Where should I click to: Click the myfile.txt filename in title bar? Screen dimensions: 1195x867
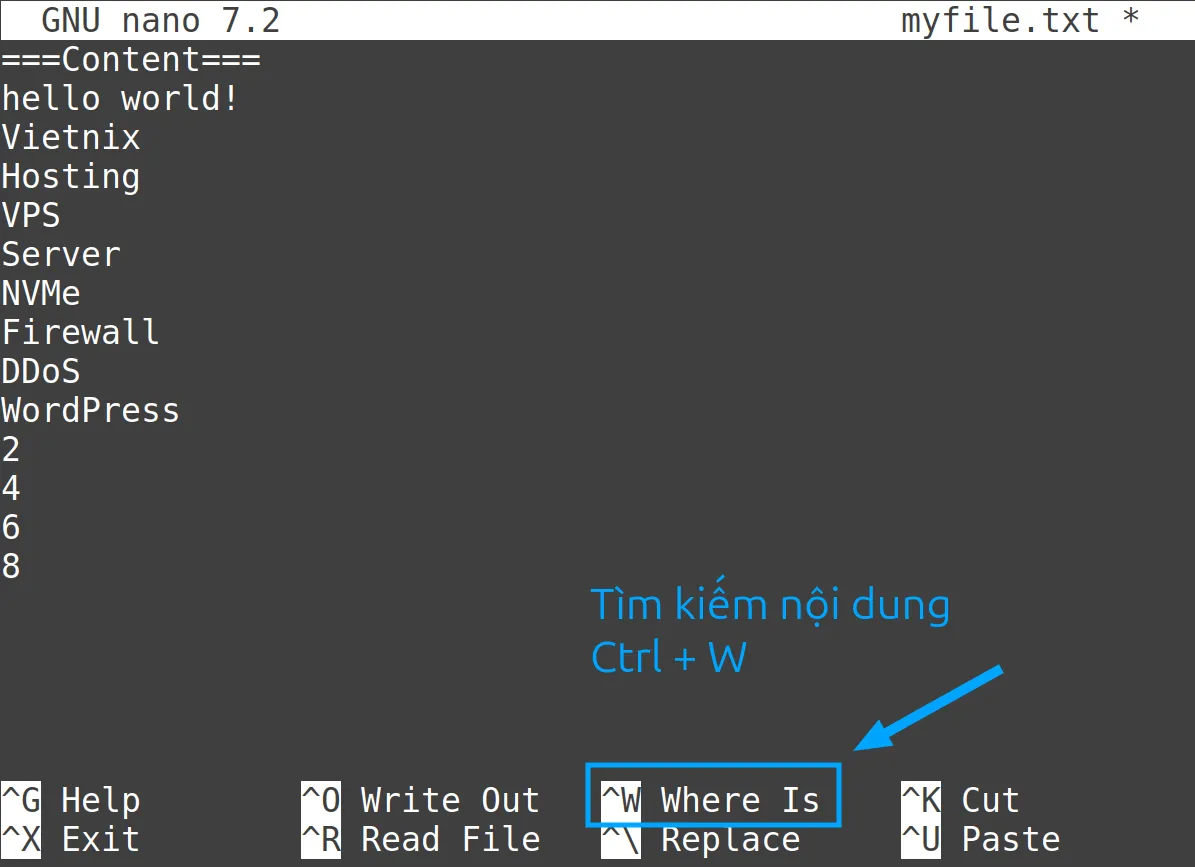(x=1000, y=20)
